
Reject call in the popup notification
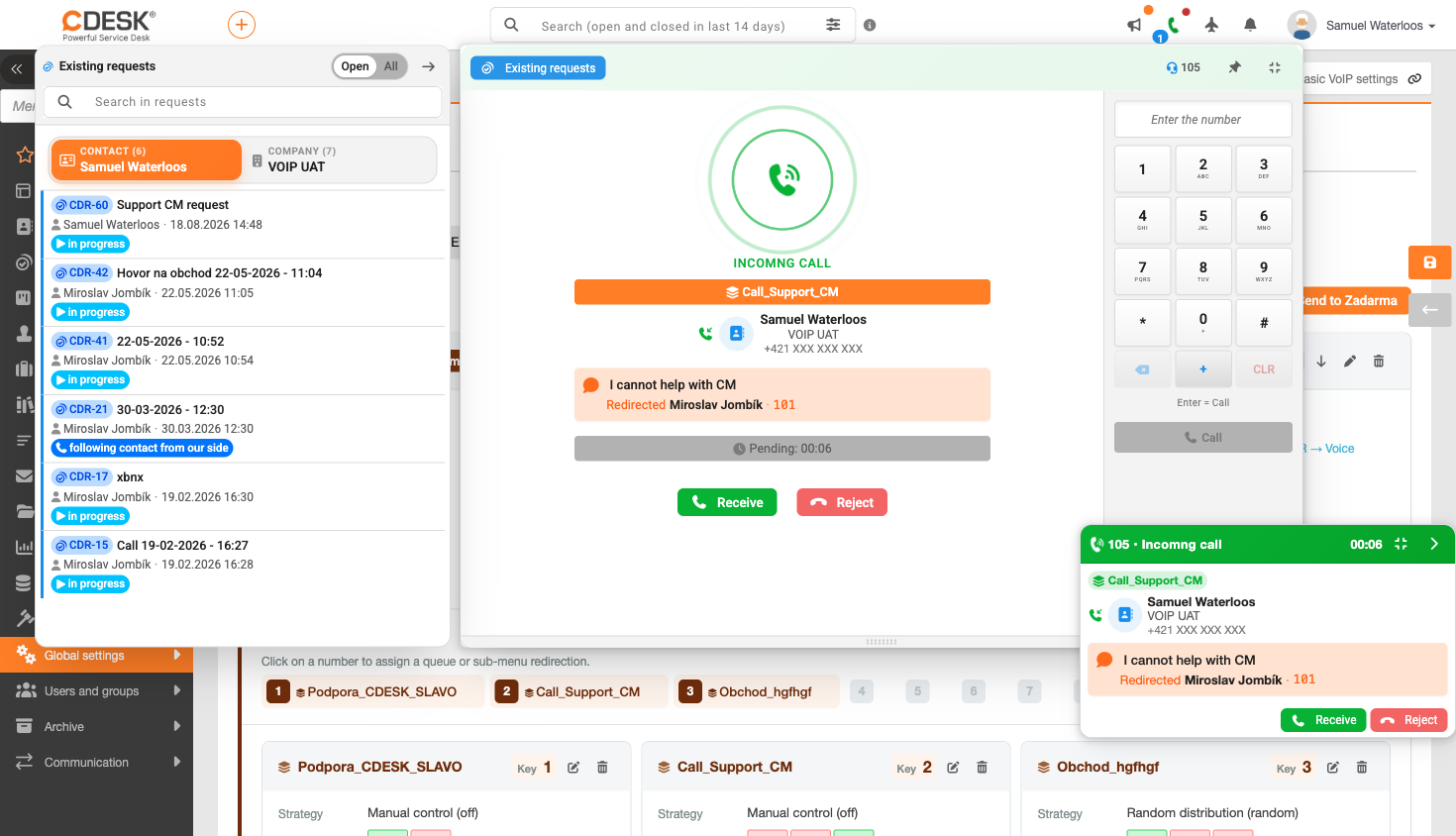coord(1408,720)
